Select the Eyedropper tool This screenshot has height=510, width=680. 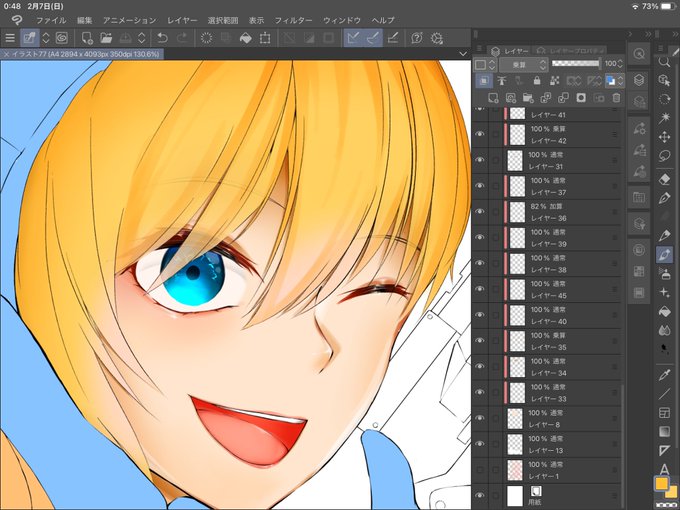pyautogui.click(x=664, y=375)
